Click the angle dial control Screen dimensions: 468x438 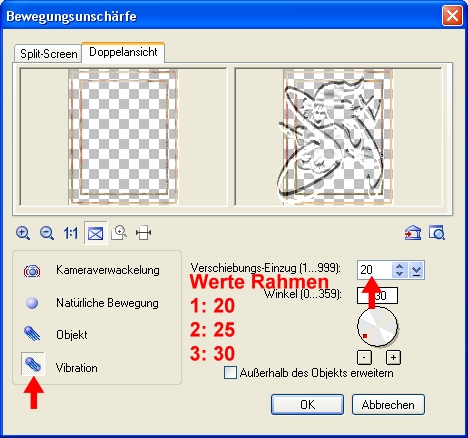click(378, 327)
